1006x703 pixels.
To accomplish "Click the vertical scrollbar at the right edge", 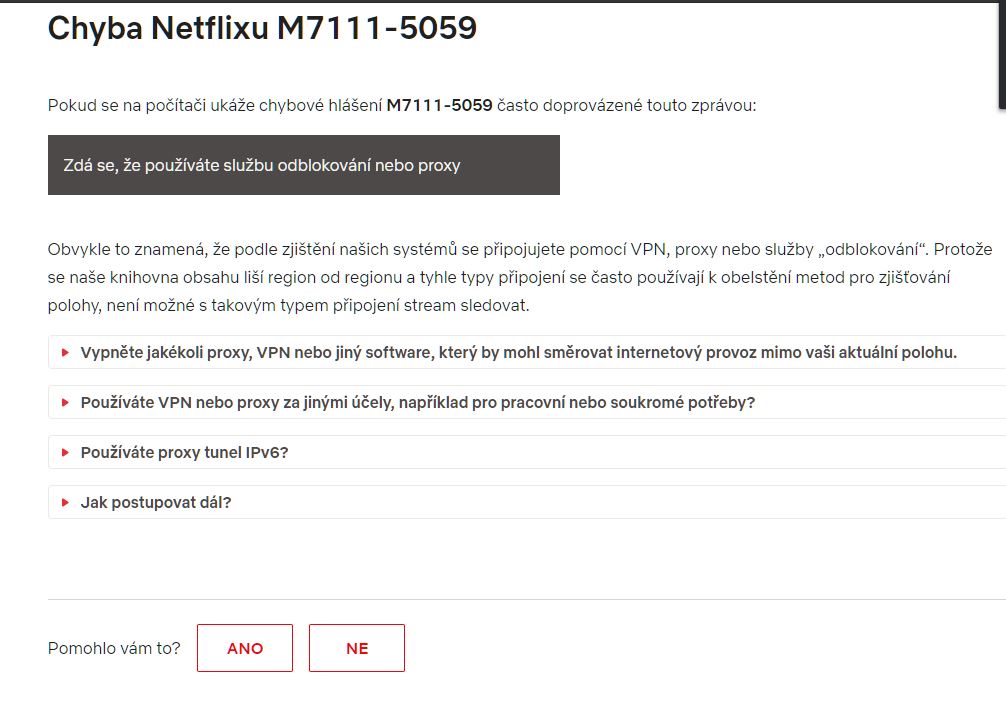I will click(x=1002, y=55).
